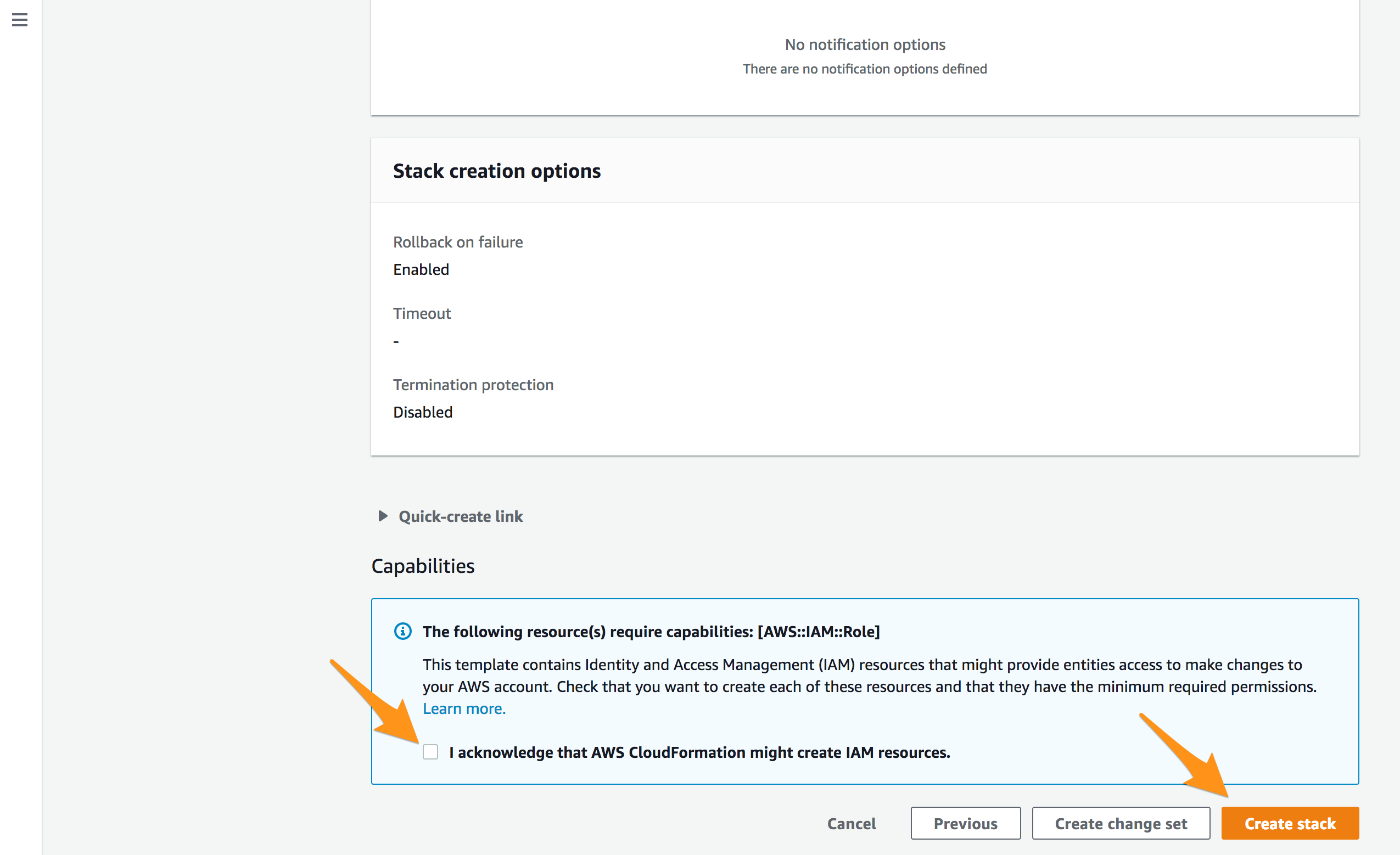Click the Disabled value under Termination protection

pyautogui.click(x=422, y=412)
